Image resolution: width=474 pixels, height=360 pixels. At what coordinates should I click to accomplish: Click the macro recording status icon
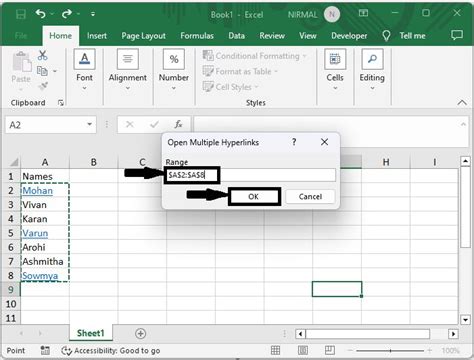pyautogui.click(x=45, y=350)
